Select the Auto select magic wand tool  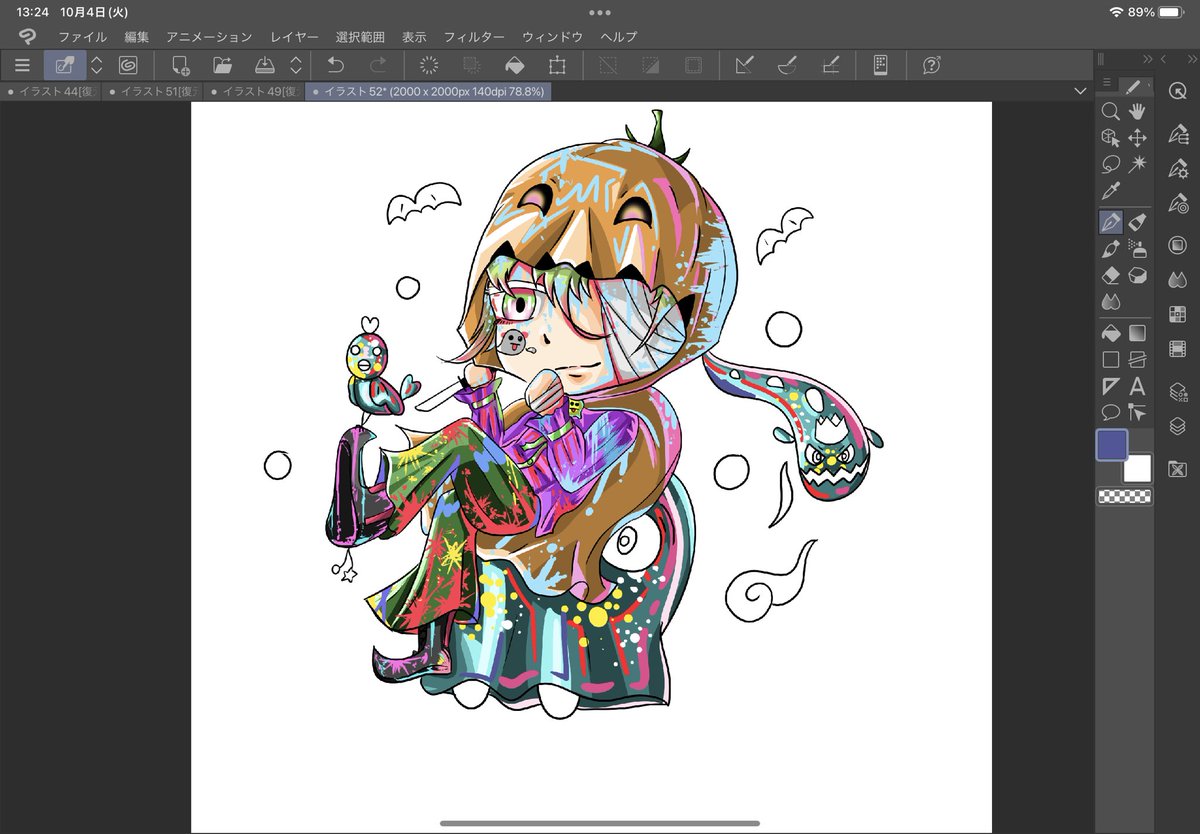point(1137,164)
